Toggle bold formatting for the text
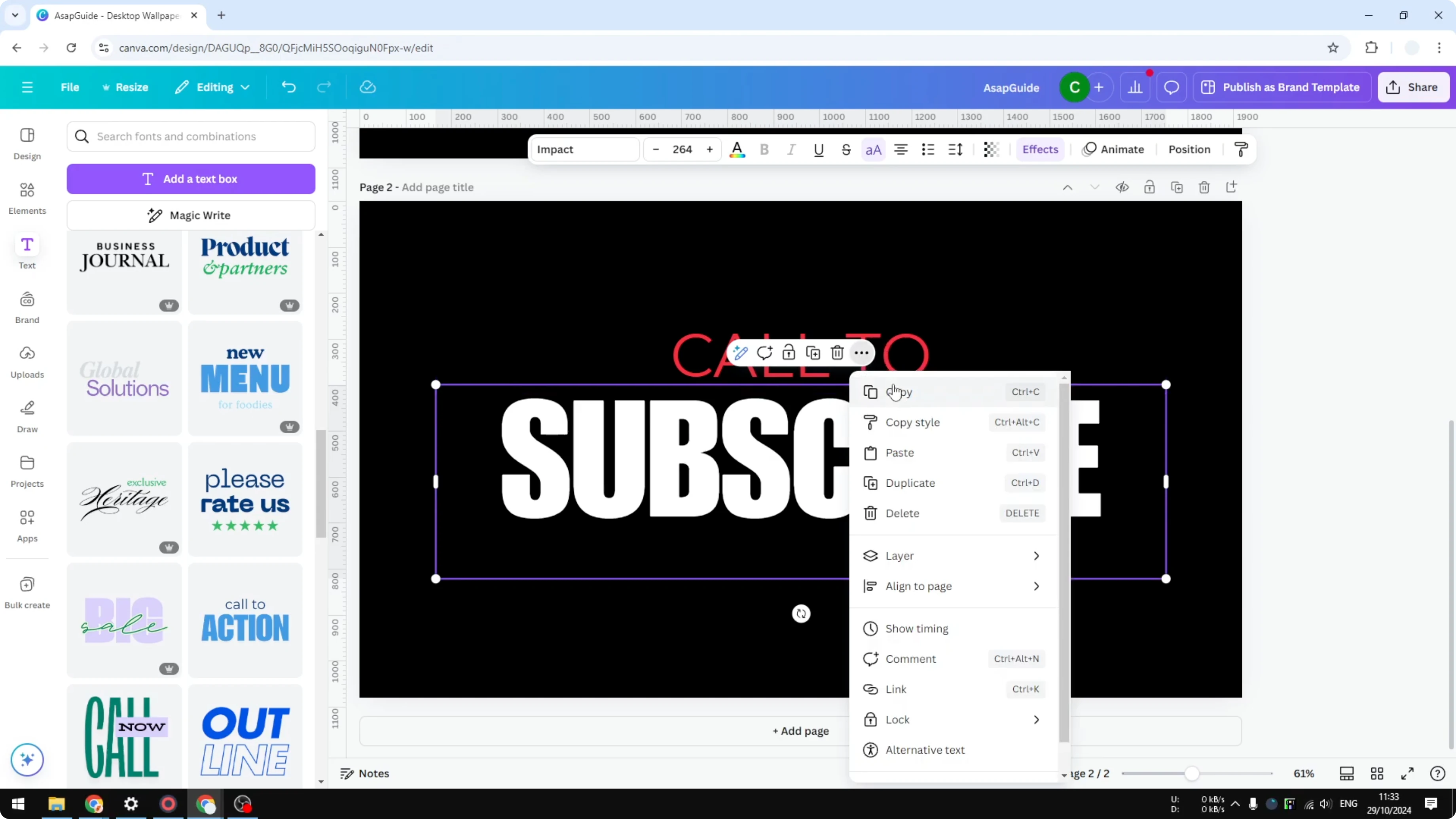 pos(764,149)
